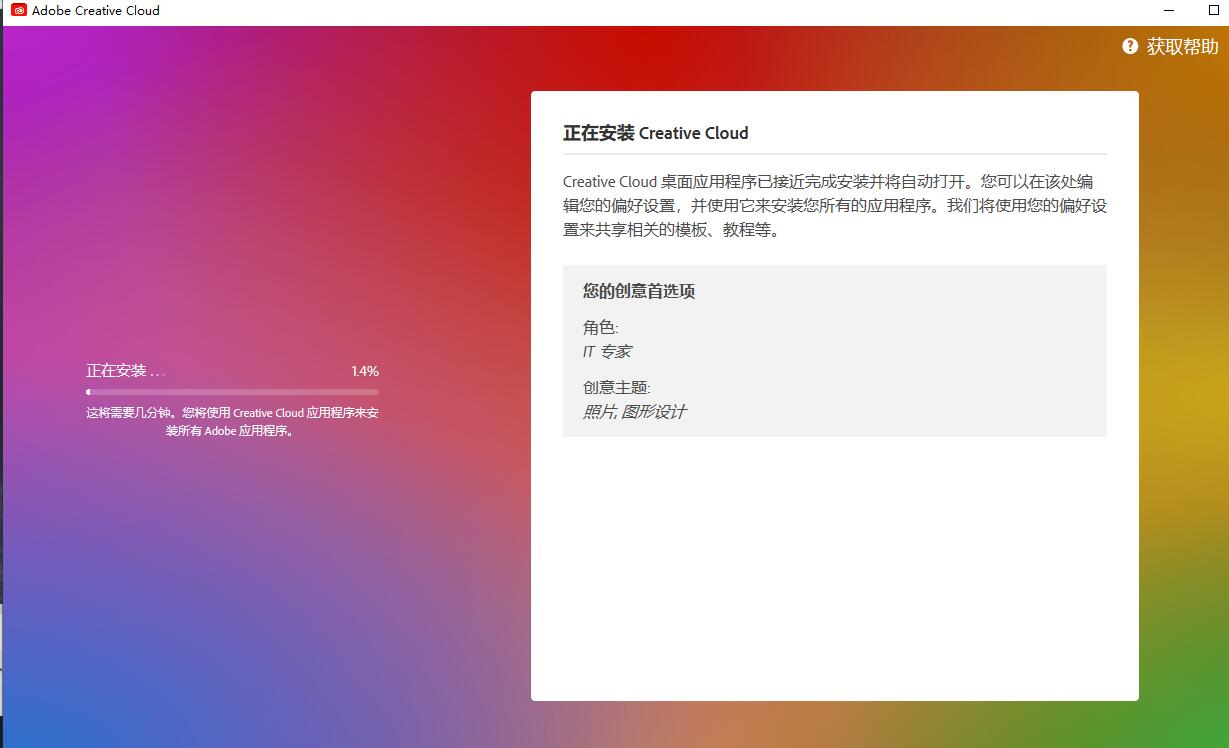Click the 角色: label
The image size is (1229, 748).
pos(601,328)
